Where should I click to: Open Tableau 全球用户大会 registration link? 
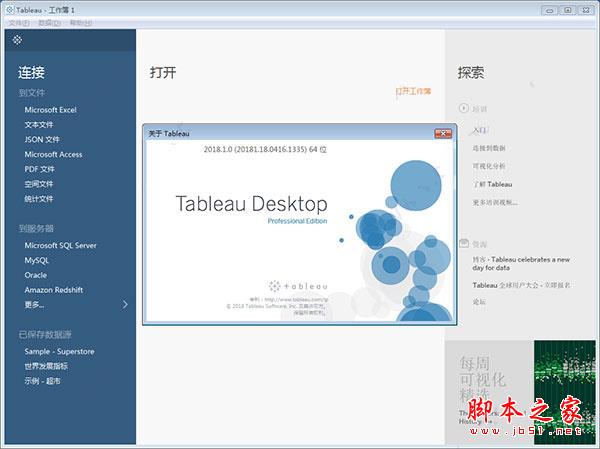tap(522, 285)
